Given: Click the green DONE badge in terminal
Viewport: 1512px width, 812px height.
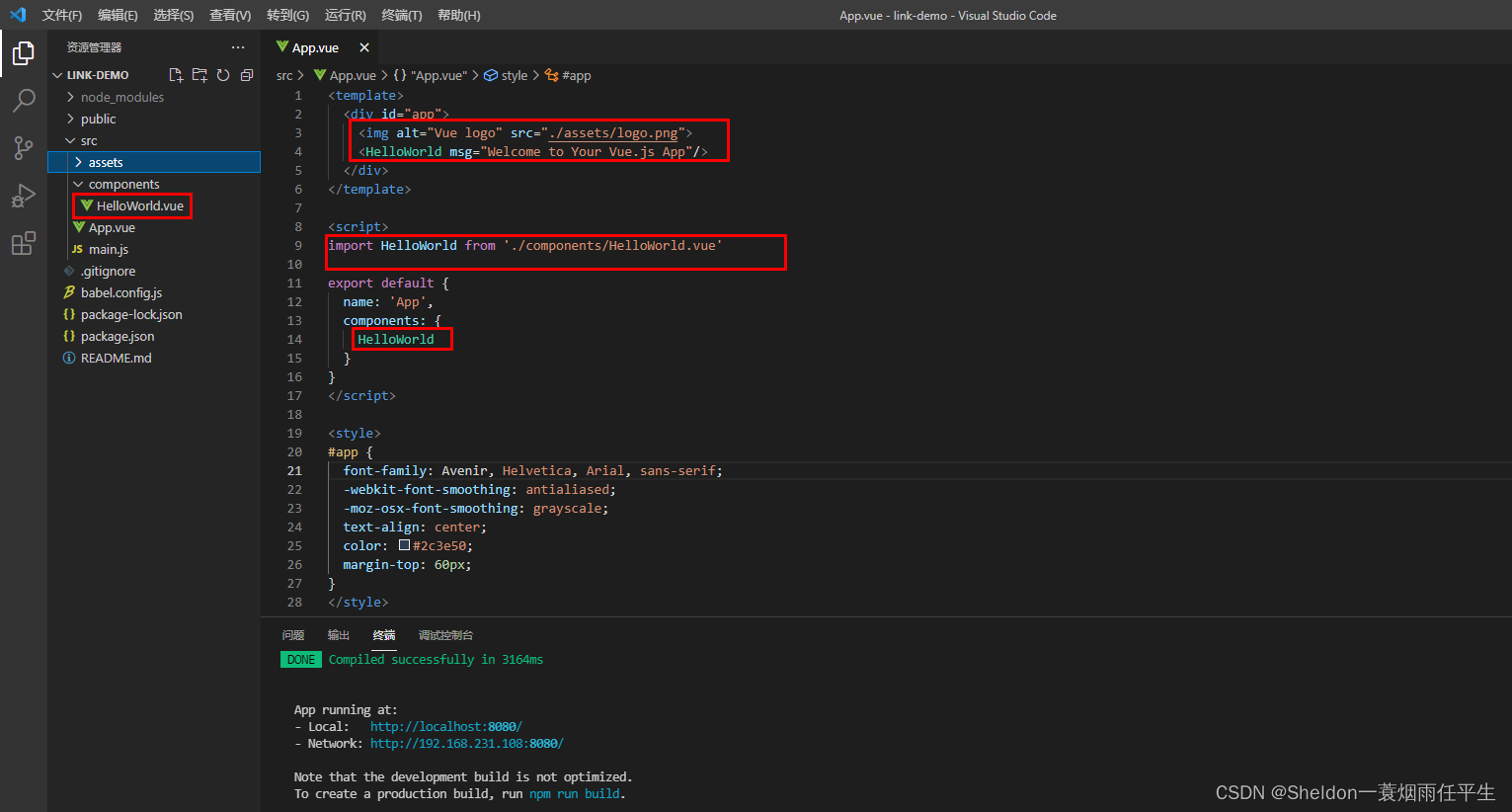Looking at the screenshot, I should click(301, 659).
